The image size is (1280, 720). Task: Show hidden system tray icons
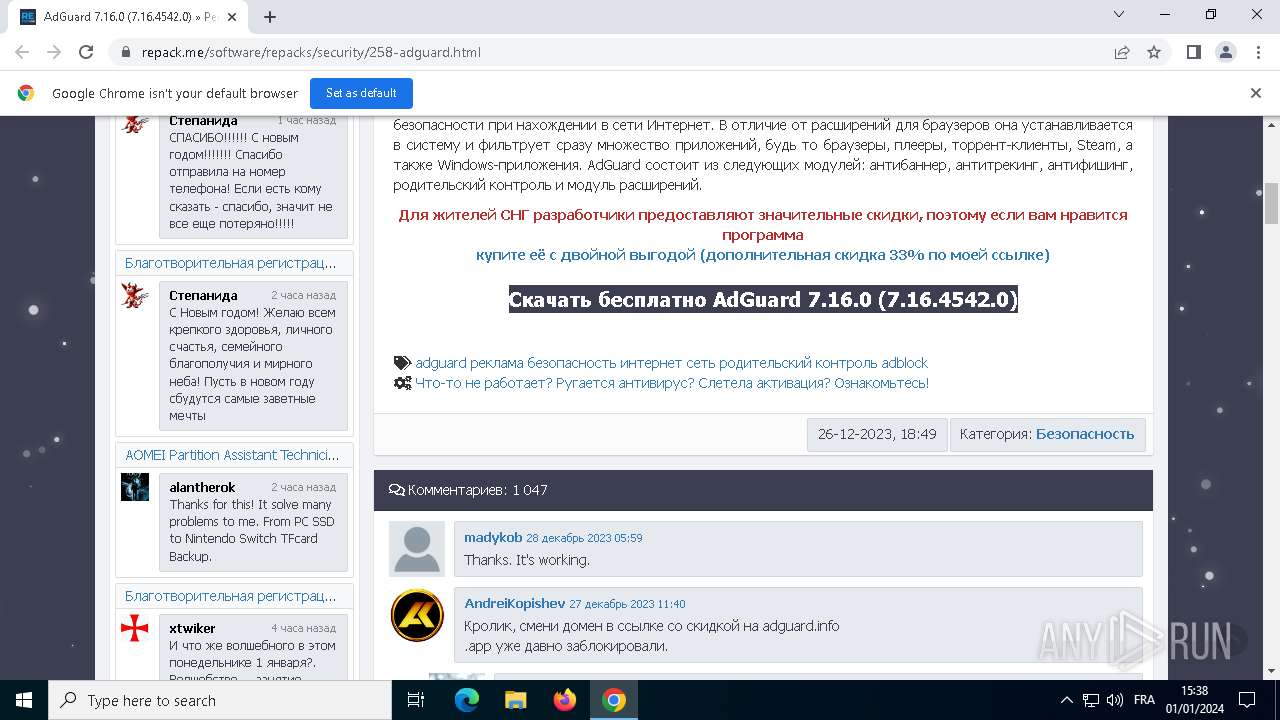(x=1067, y=700)
